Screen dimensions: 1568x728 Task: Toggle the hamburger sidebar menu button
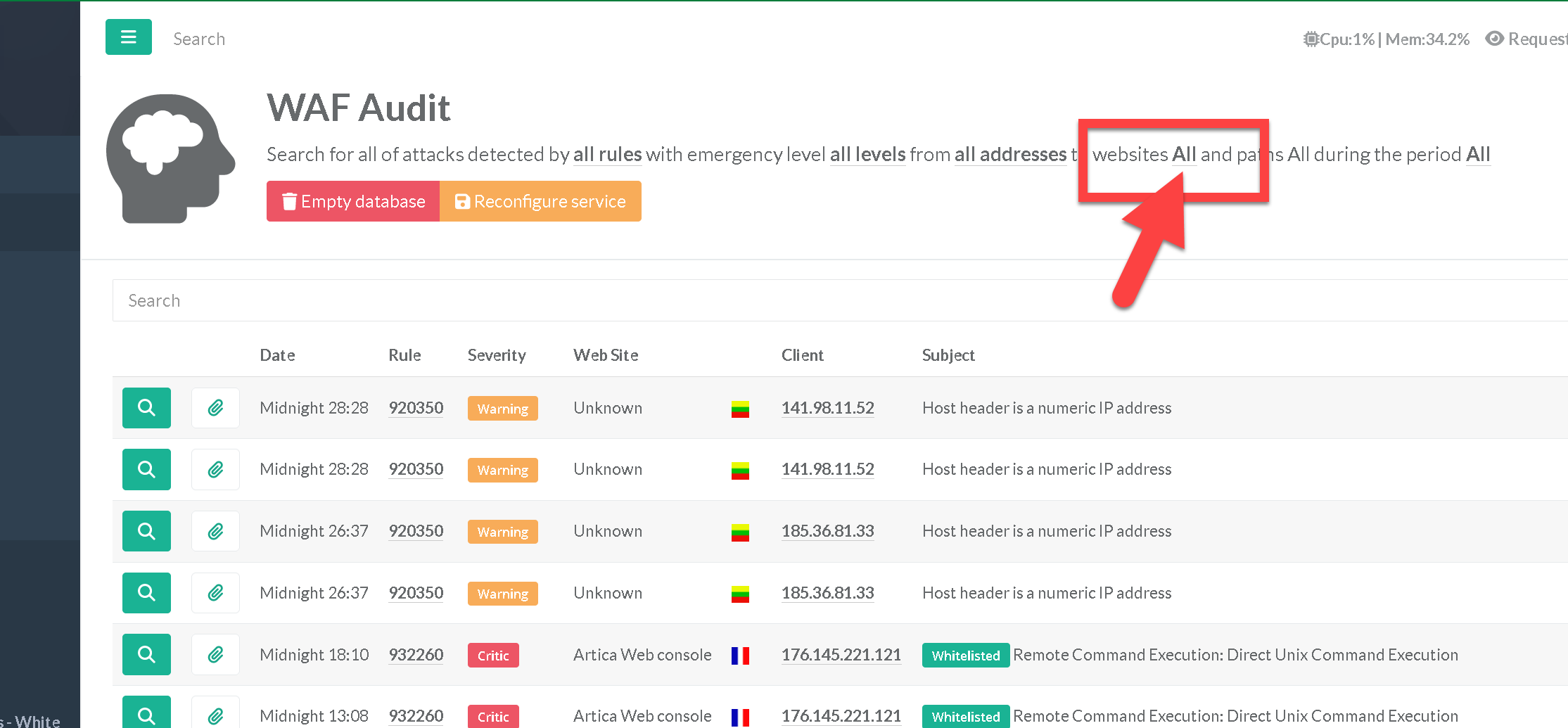[128, 37]
